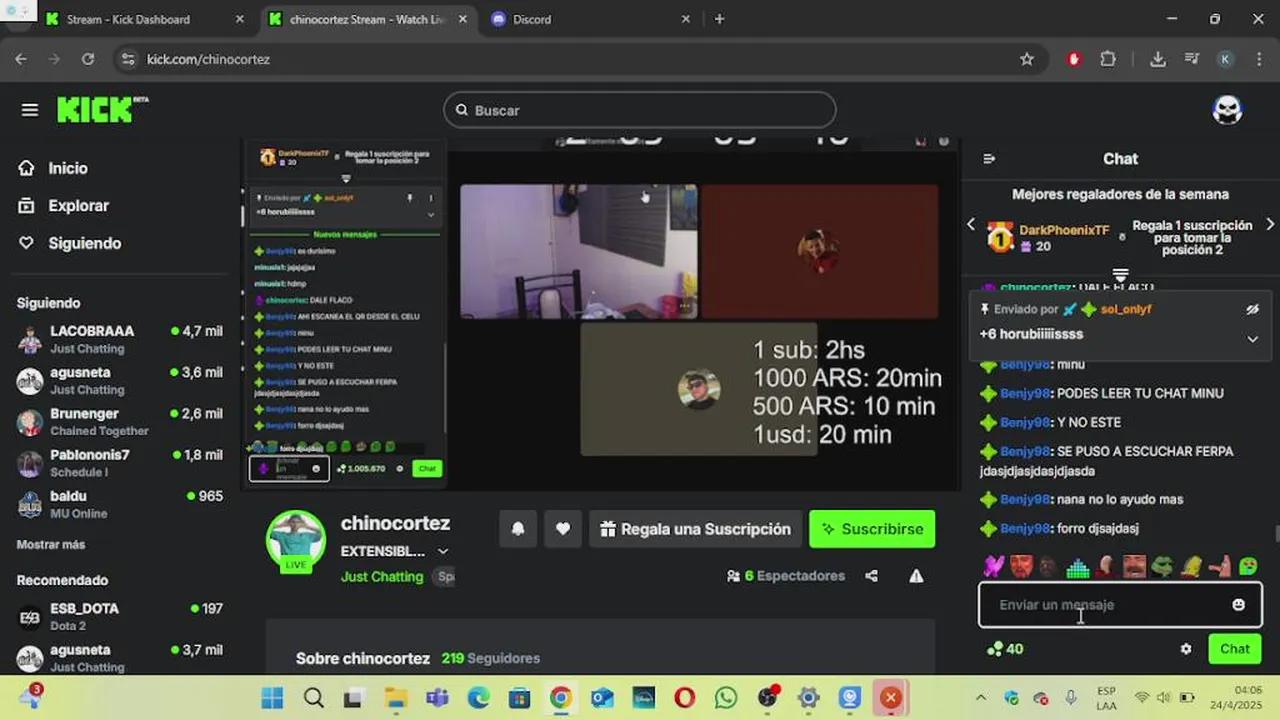
Task: Open Chrome downloads icon
Action: tap(1158, 59)
